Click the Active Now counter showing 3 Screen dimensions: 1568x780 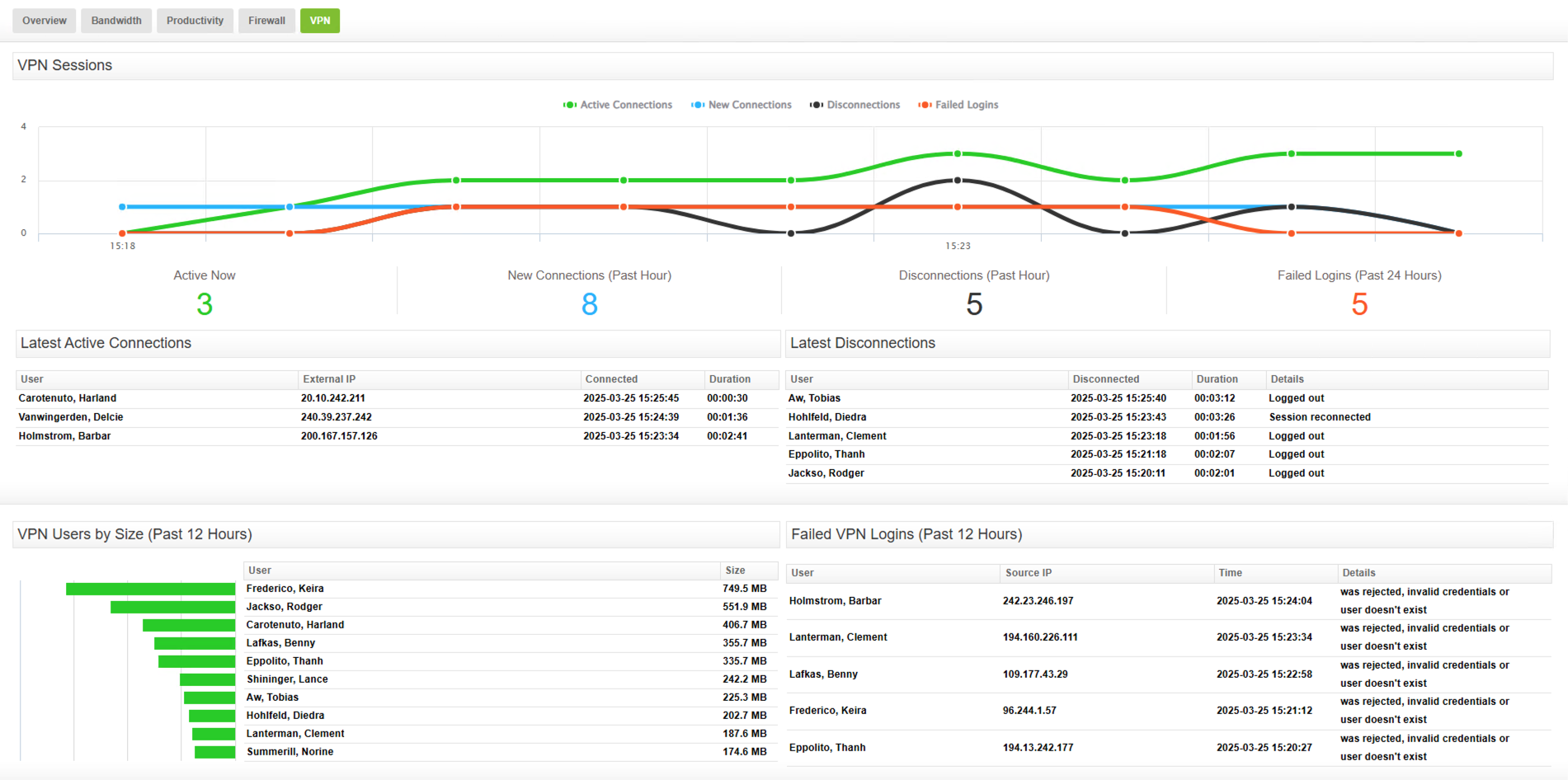click(204, 304)
